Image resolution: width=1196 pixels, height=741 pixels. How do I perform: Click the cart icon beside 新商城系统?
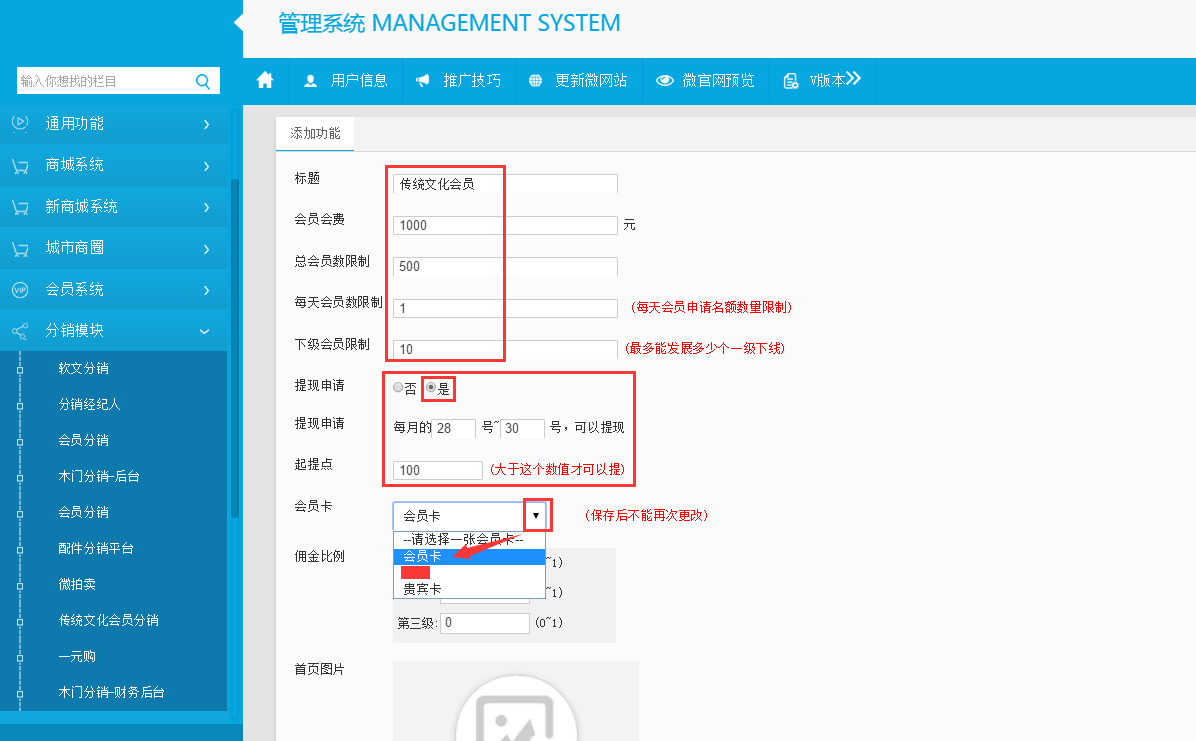pos(20,207)
